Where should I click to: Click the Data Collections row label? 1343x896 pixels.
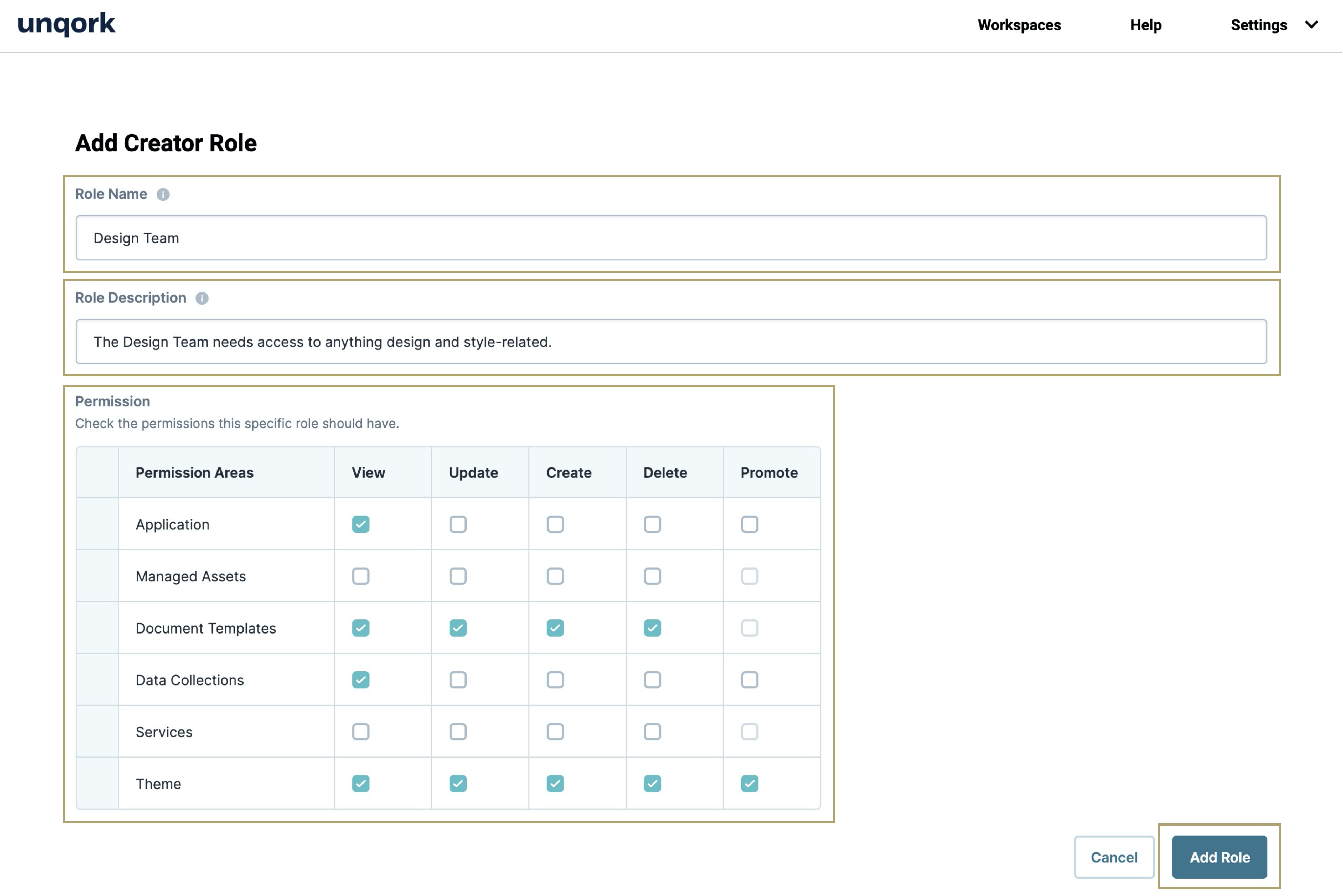pyautogui.click(x=190, y=681)
